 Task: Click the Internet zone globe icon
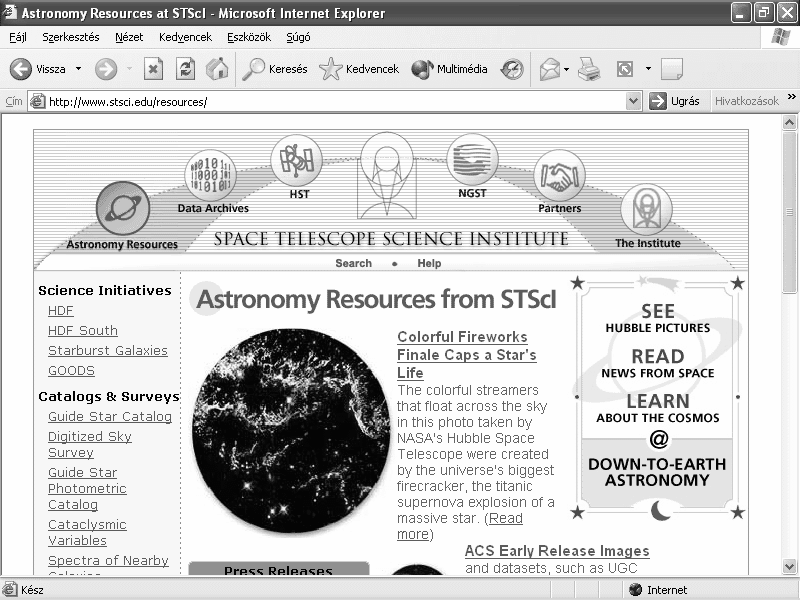pos(635,590)
